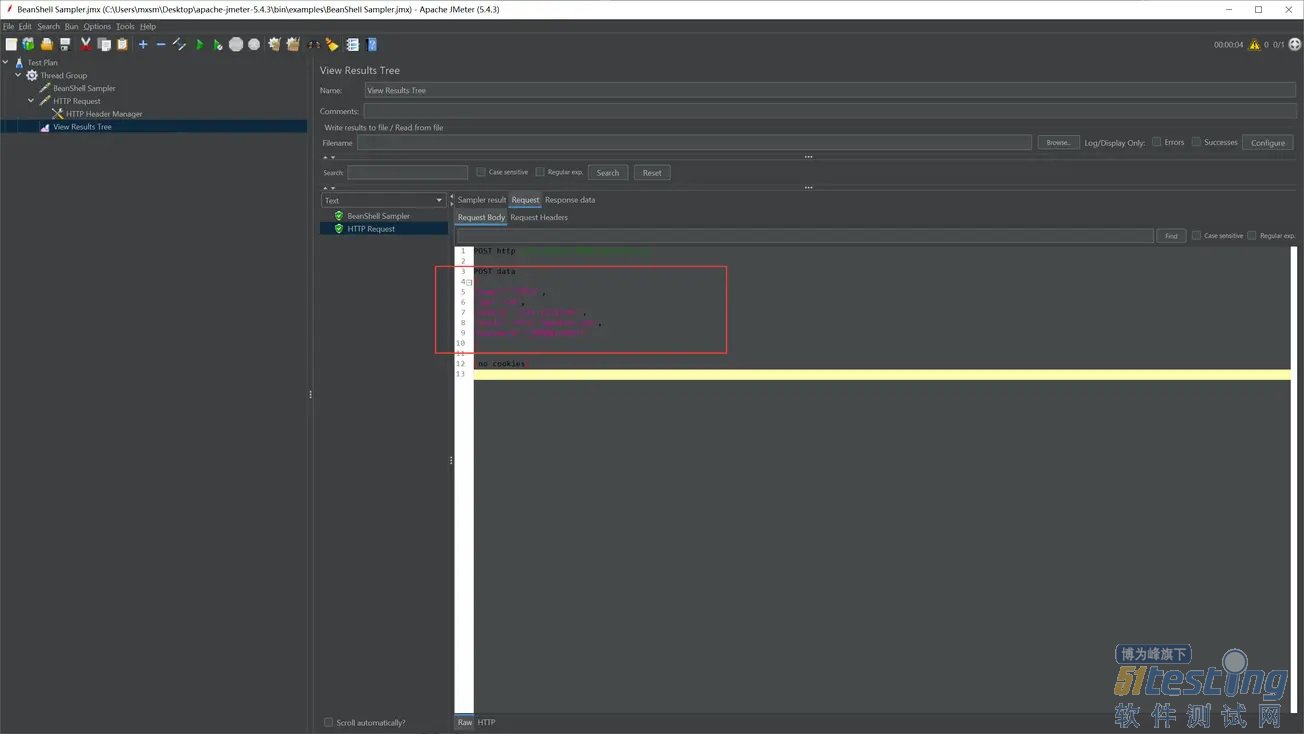The image size is (1304, 734).
Task: Tick Case sensitive beside the Search button
Action: [481, 172]
